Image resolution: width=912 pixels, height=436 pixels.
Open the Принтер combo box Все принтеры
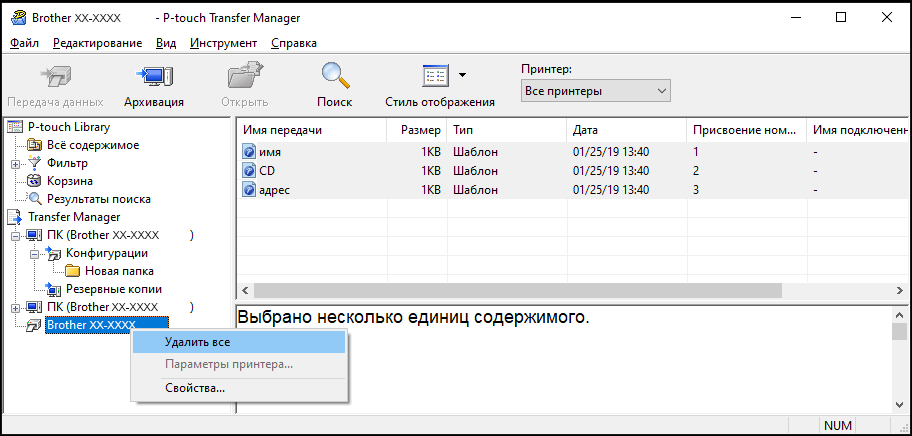click(x=596, y=91)
